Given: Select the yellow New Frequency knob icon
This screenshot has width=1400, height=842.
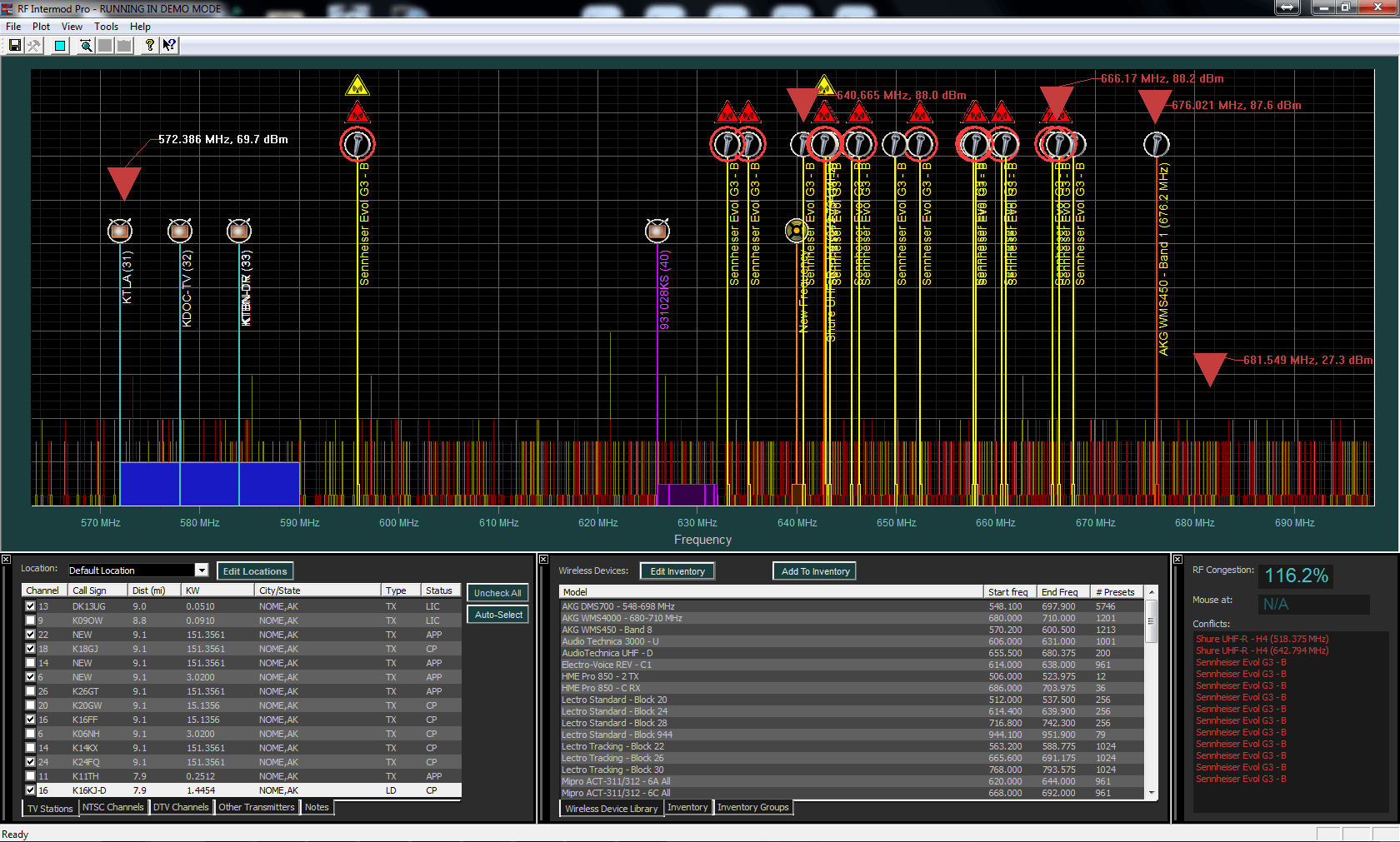Looking at the screenshot, I should click(x=797, y=231).
